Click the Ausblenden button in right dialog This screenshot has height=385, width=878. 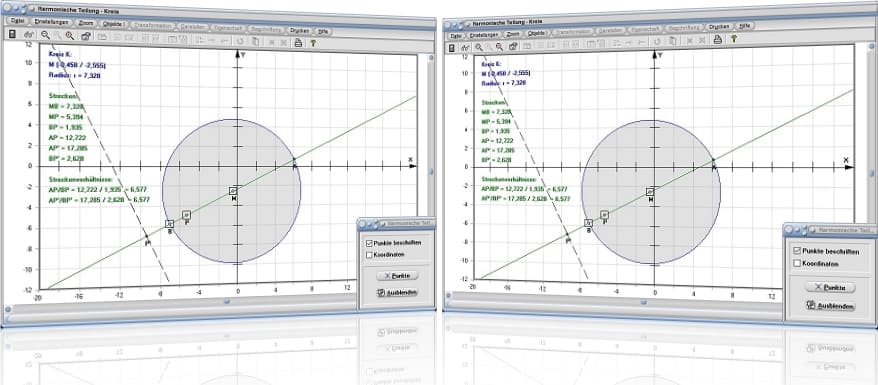coord(830,306)
